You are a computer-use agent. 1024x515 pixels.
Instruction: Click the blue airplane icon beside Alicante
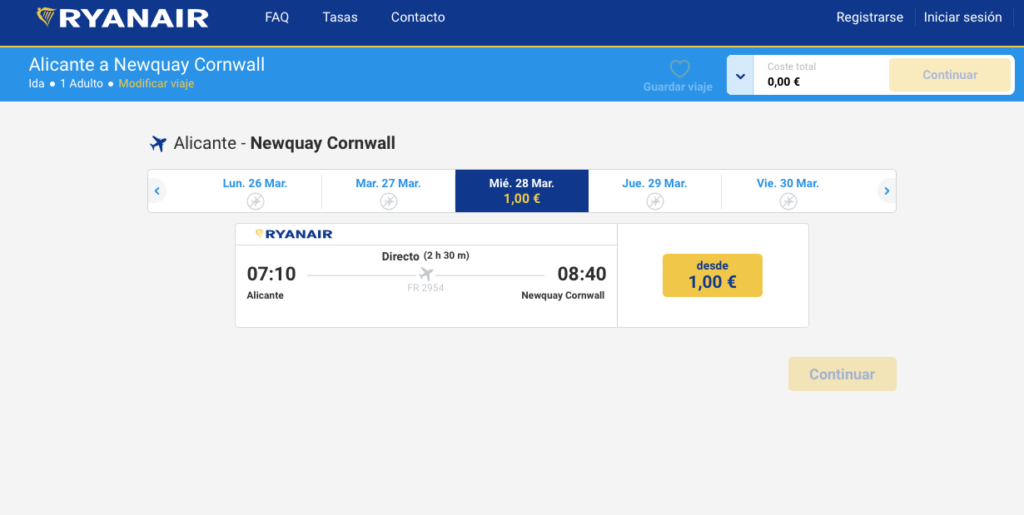click(158, 144)
